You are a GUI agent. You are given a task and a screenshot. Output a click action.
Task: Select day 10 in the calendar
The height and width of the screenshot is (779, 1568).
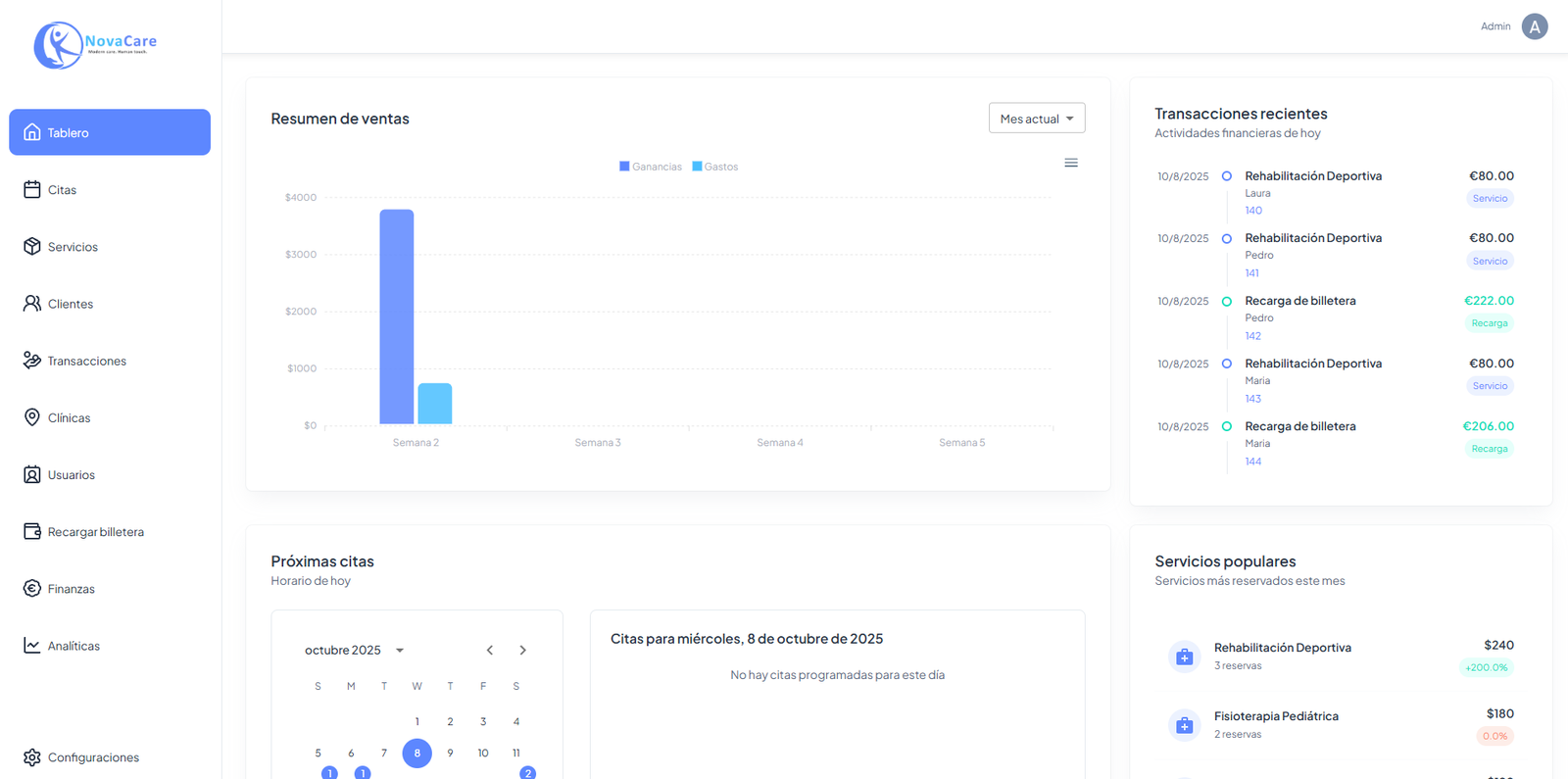click(483, 753)
